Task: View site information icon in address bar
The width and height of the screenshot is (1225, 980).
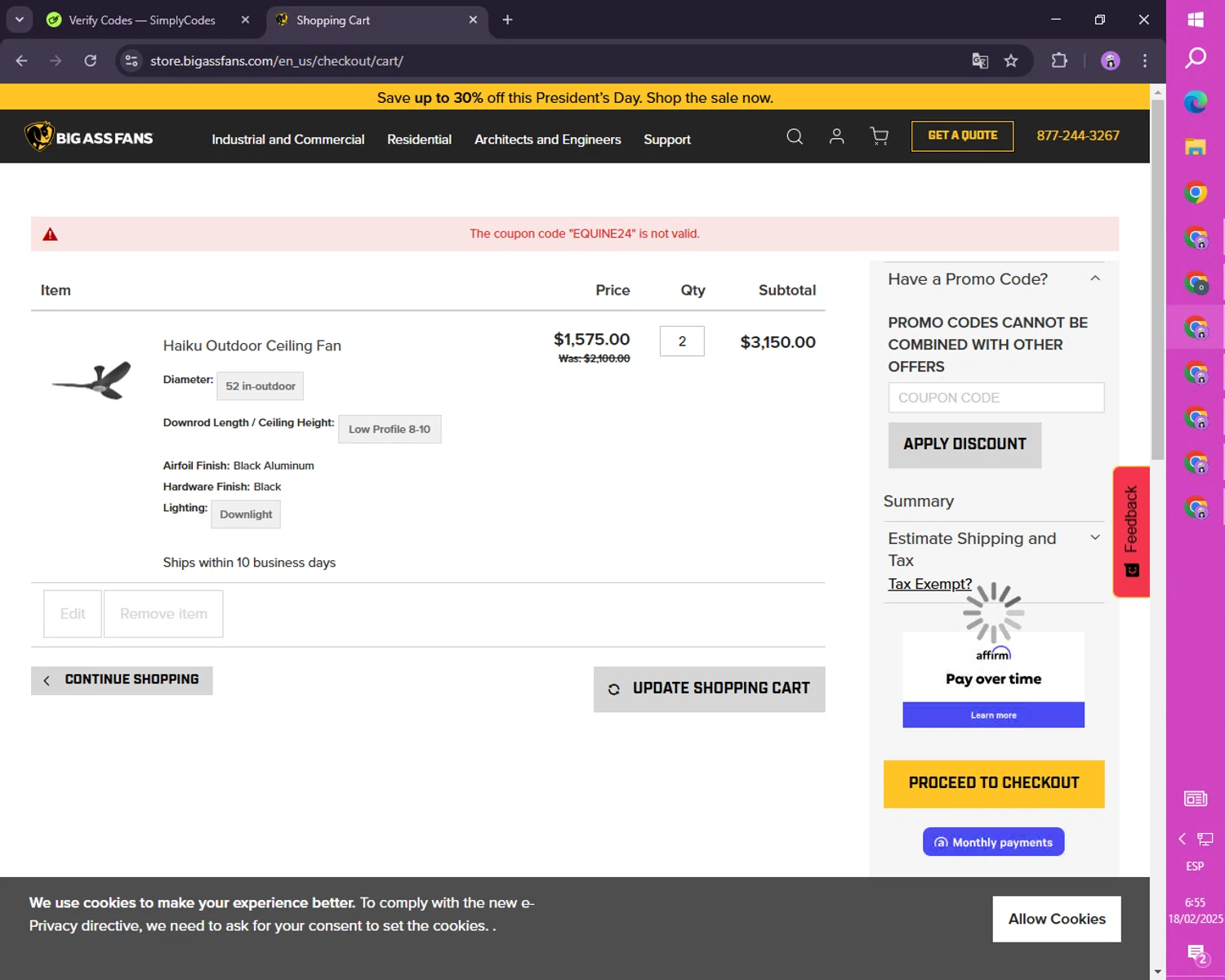Action: (131, 60)
